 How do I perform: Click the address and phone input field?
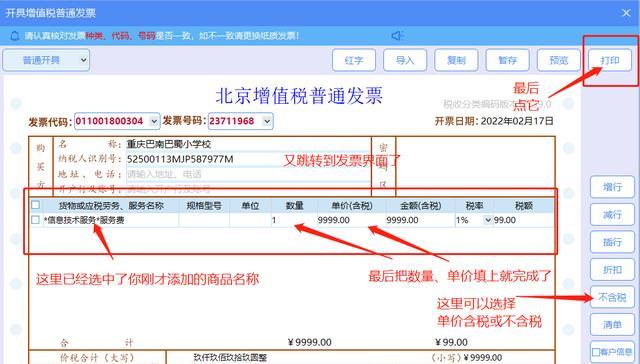click(248, 174)
